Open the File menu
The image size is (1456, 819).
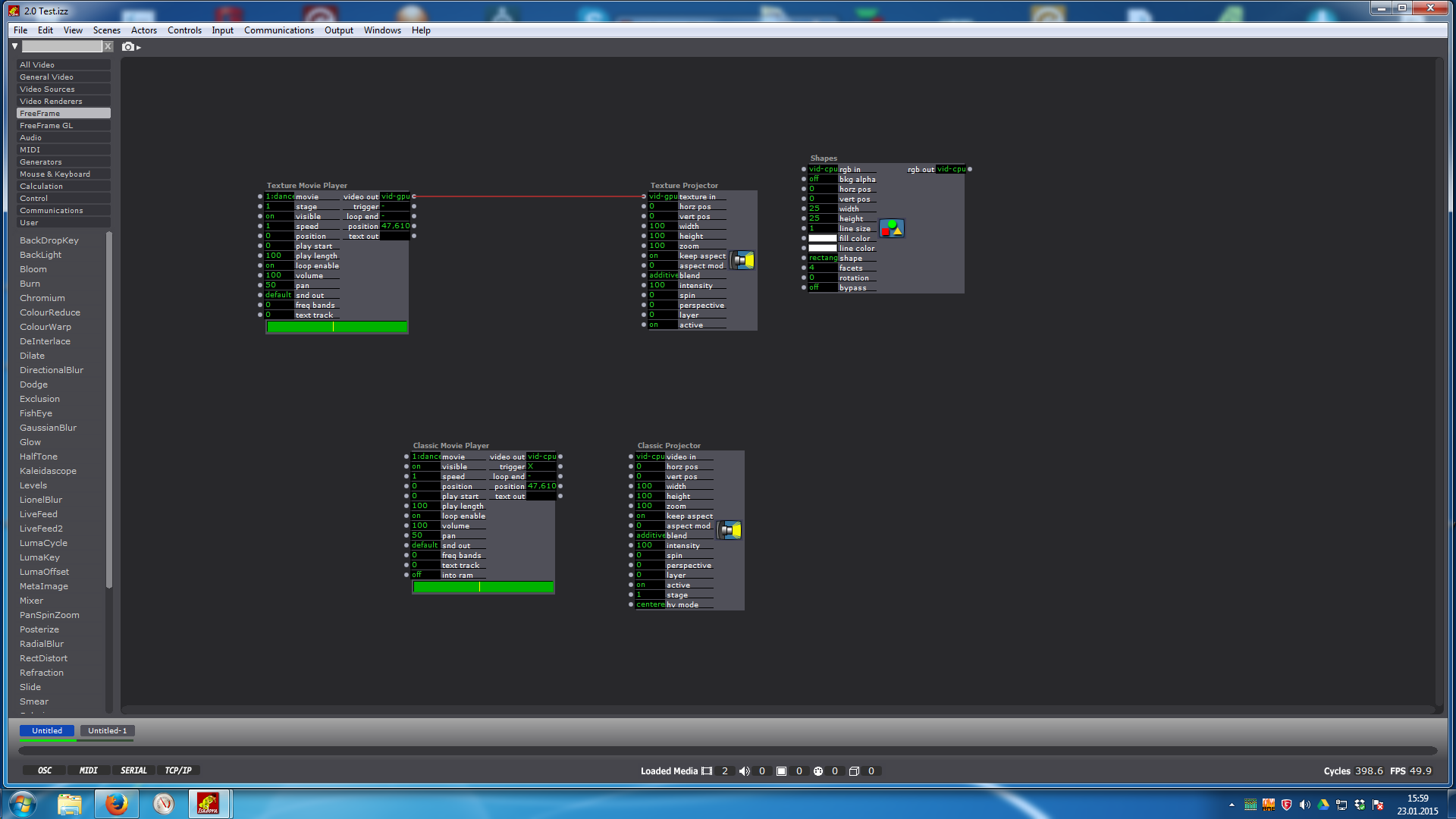(x=20, y=30)
